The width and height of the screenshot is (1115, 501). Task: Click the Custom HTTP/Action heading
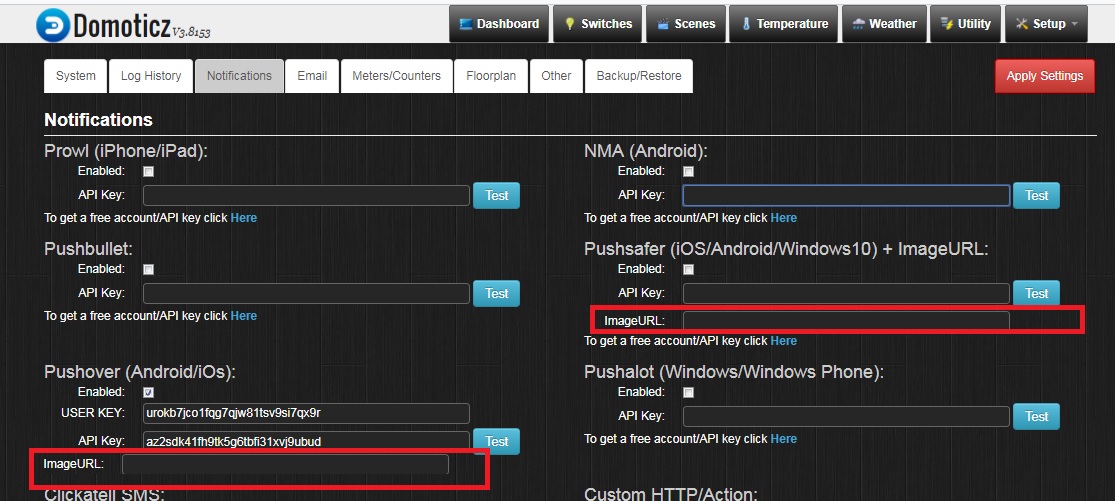671,495
